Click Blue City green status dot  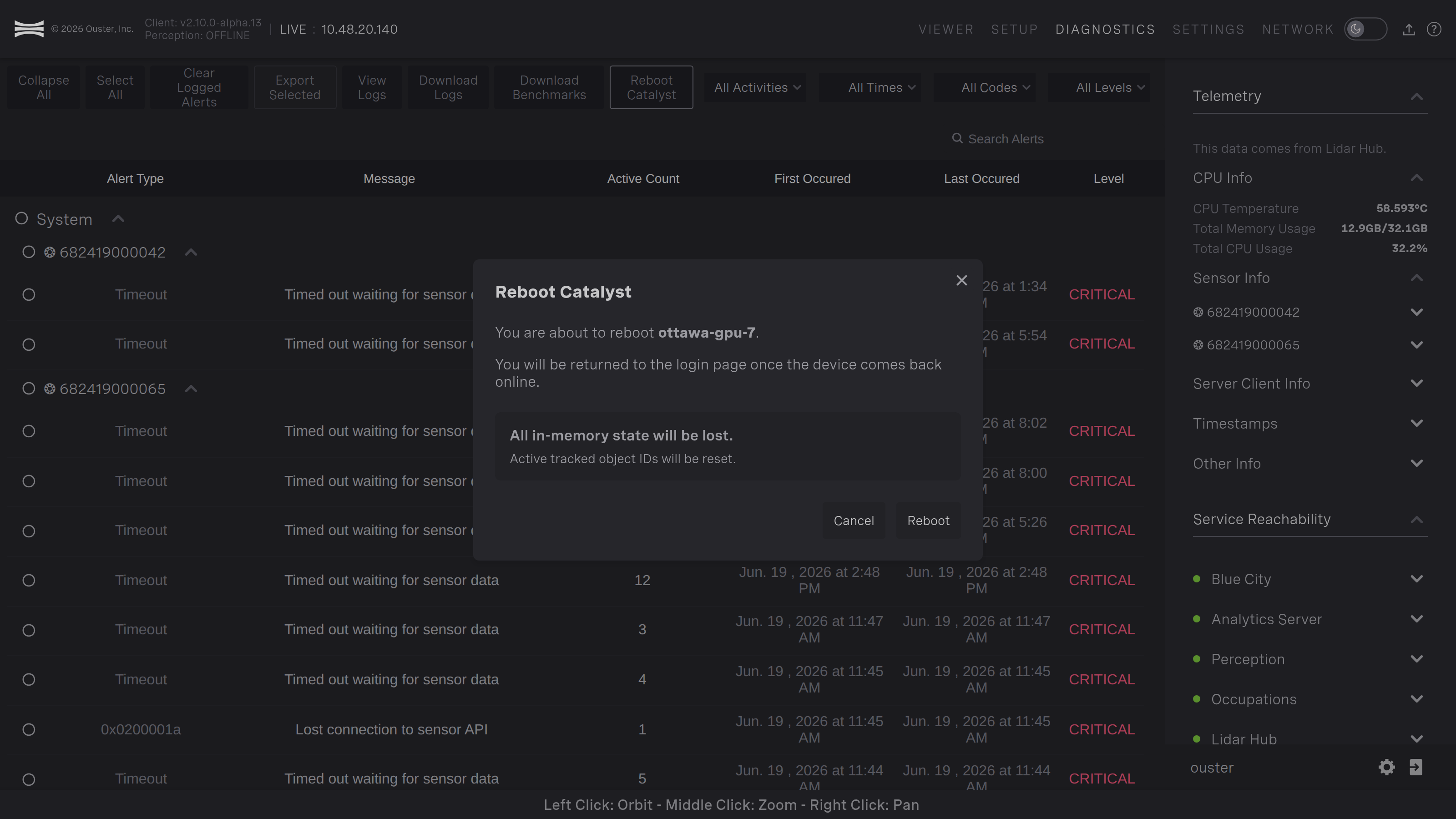tap(1197, 579)
